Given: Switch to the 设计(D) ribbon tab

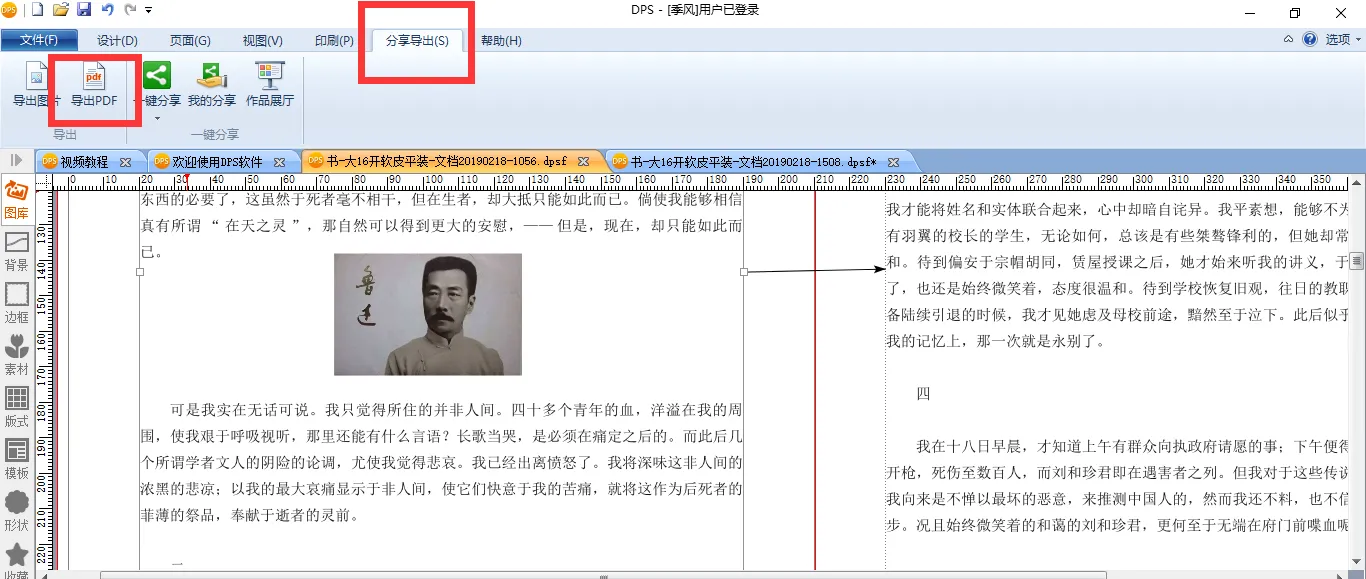Looking at the screenshot, I should 117,41.
